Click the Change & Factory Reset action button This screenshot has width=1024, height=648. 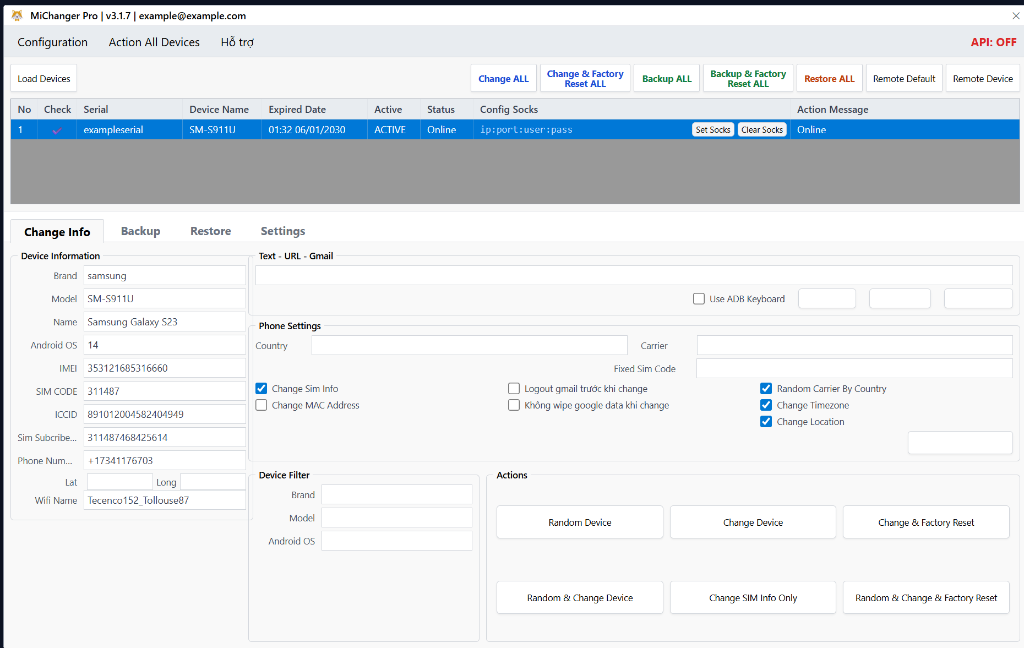pos(926,523)
